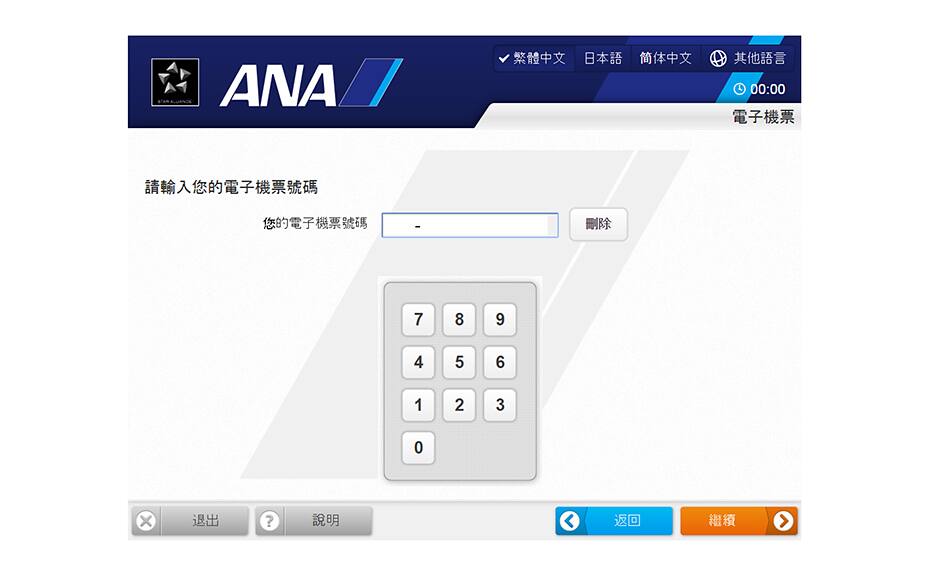Image resolution: width=930 pixels, height=575 pixels.
Task: Click the clock timer icon
Action: point(739,89)
